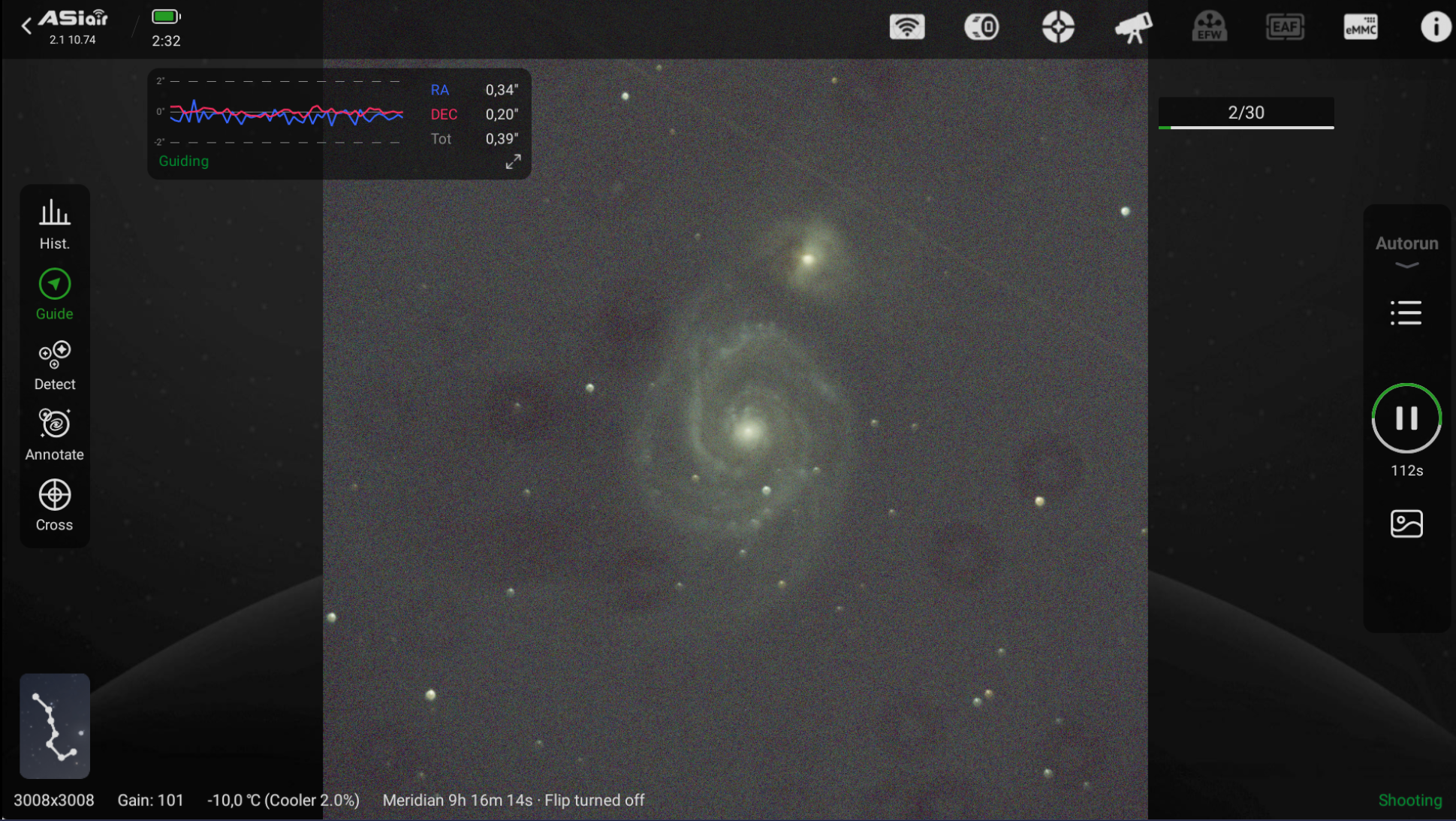This screenshot has height=821, width=1456.
Task: Open the info about page
Action: click(x=1435, y=27)
